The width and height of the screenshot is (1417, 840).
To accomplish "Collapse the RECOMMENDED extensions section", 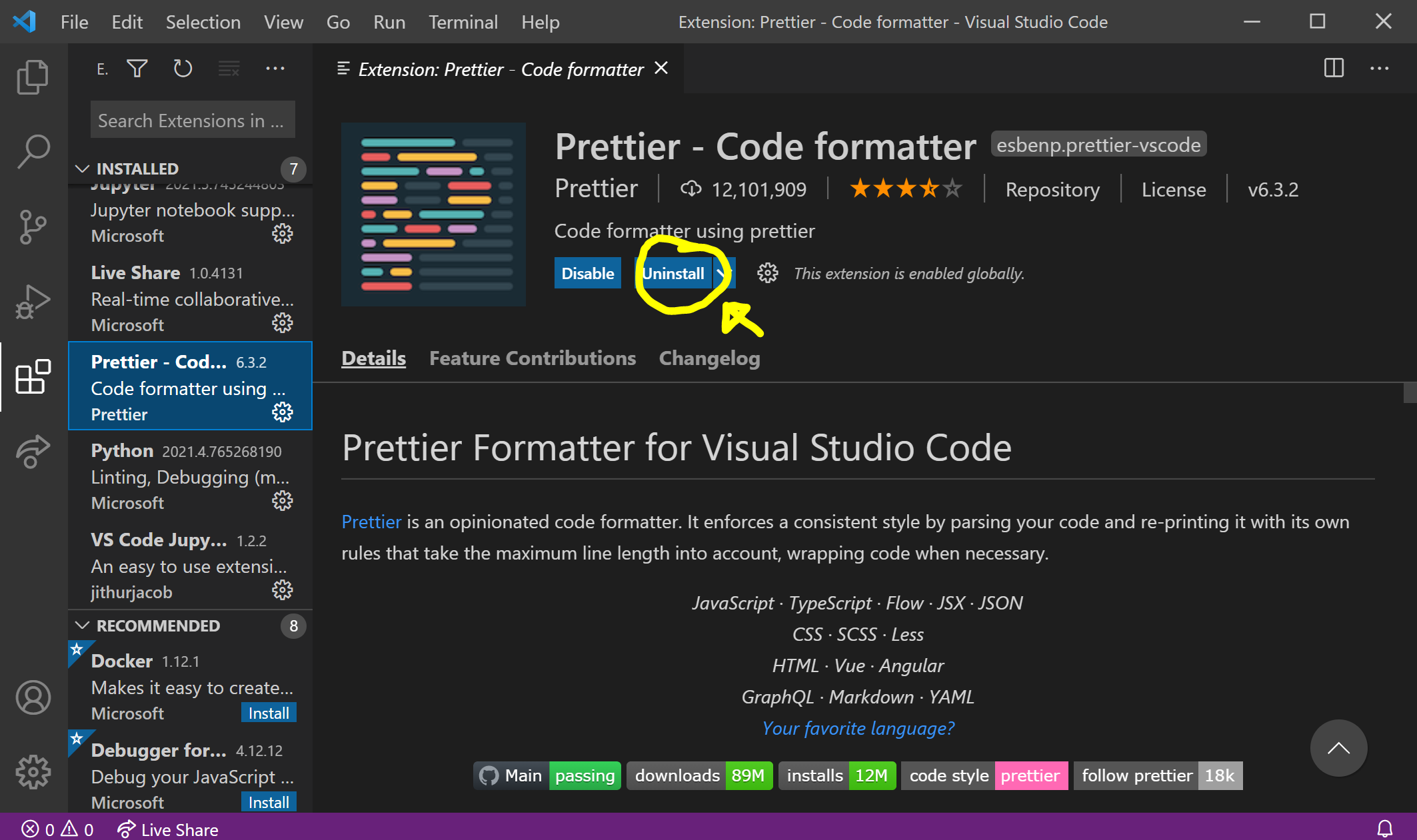I will [x=83, y=626].
